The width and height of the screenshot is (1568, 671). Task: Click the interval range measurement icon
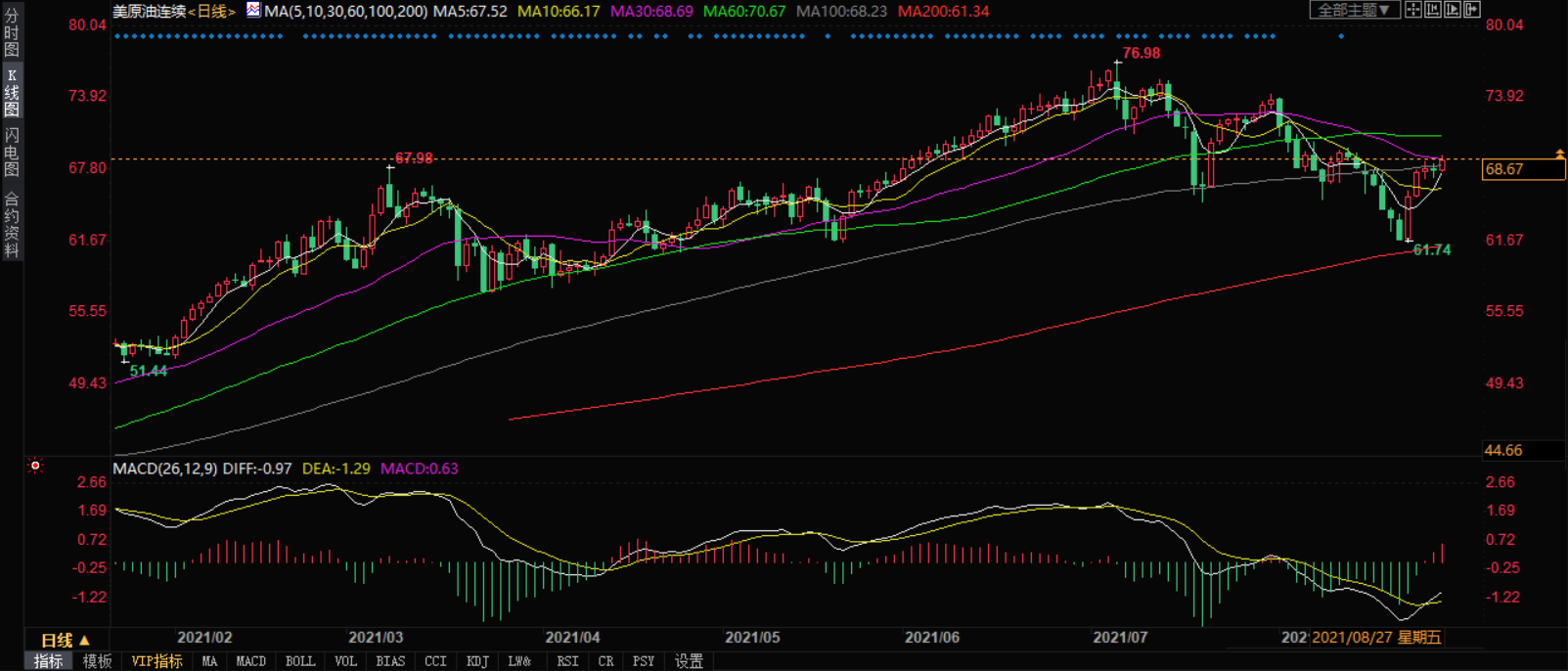(1433, 10)
